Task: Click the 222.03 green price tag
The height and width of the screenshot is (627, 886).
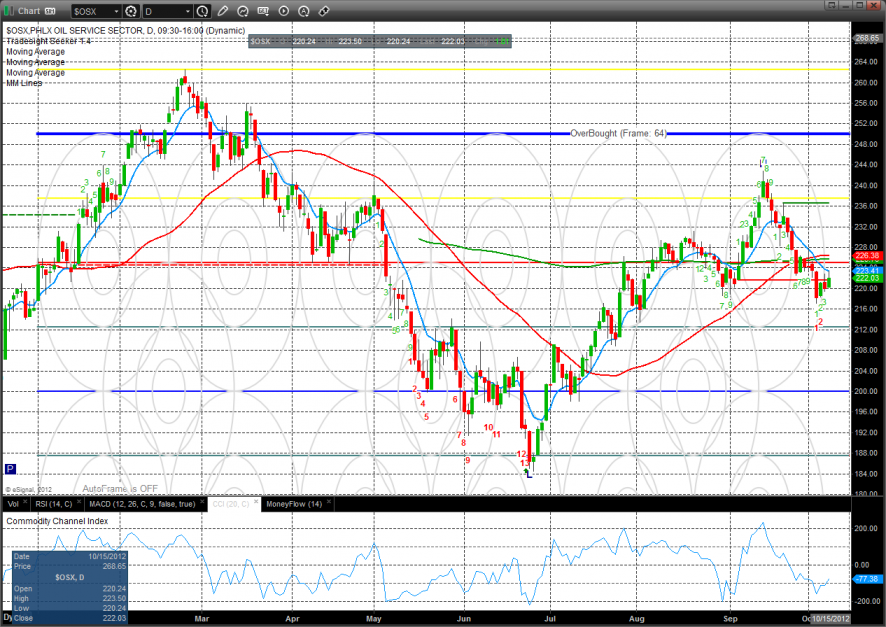Action: 867,278
